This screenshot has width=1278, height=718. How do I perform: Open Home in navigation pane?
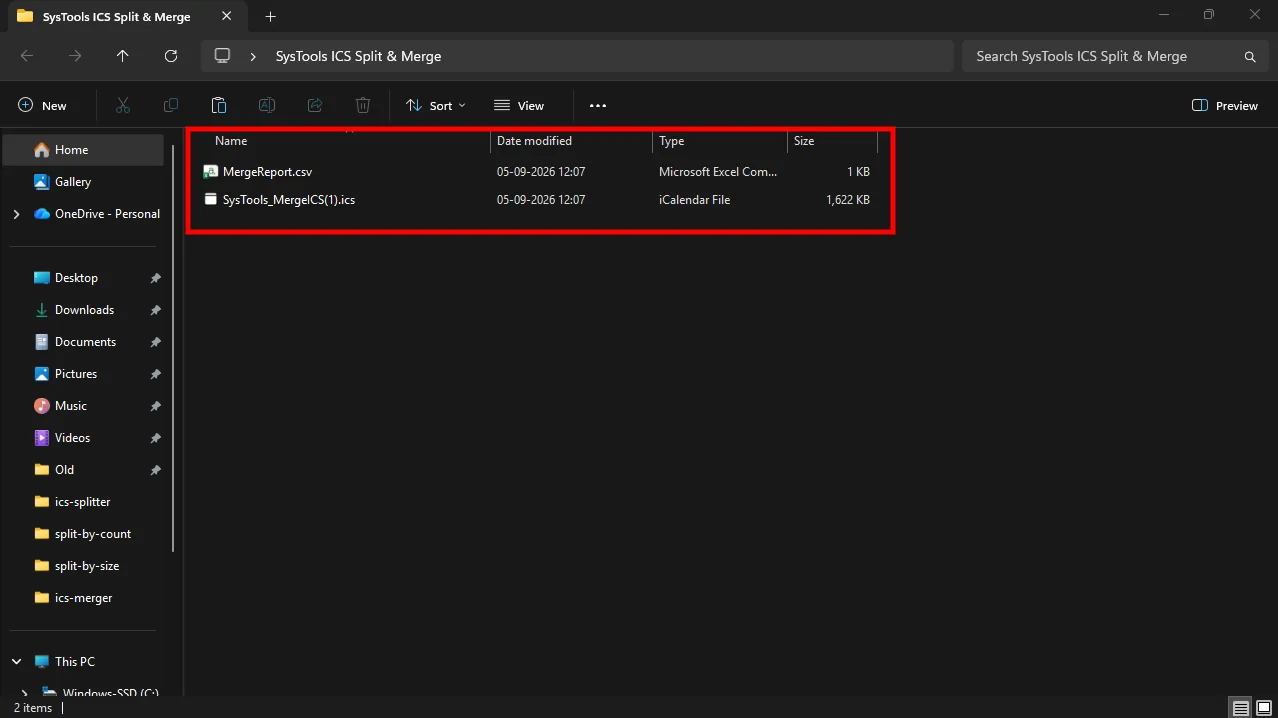click(83, 150)
